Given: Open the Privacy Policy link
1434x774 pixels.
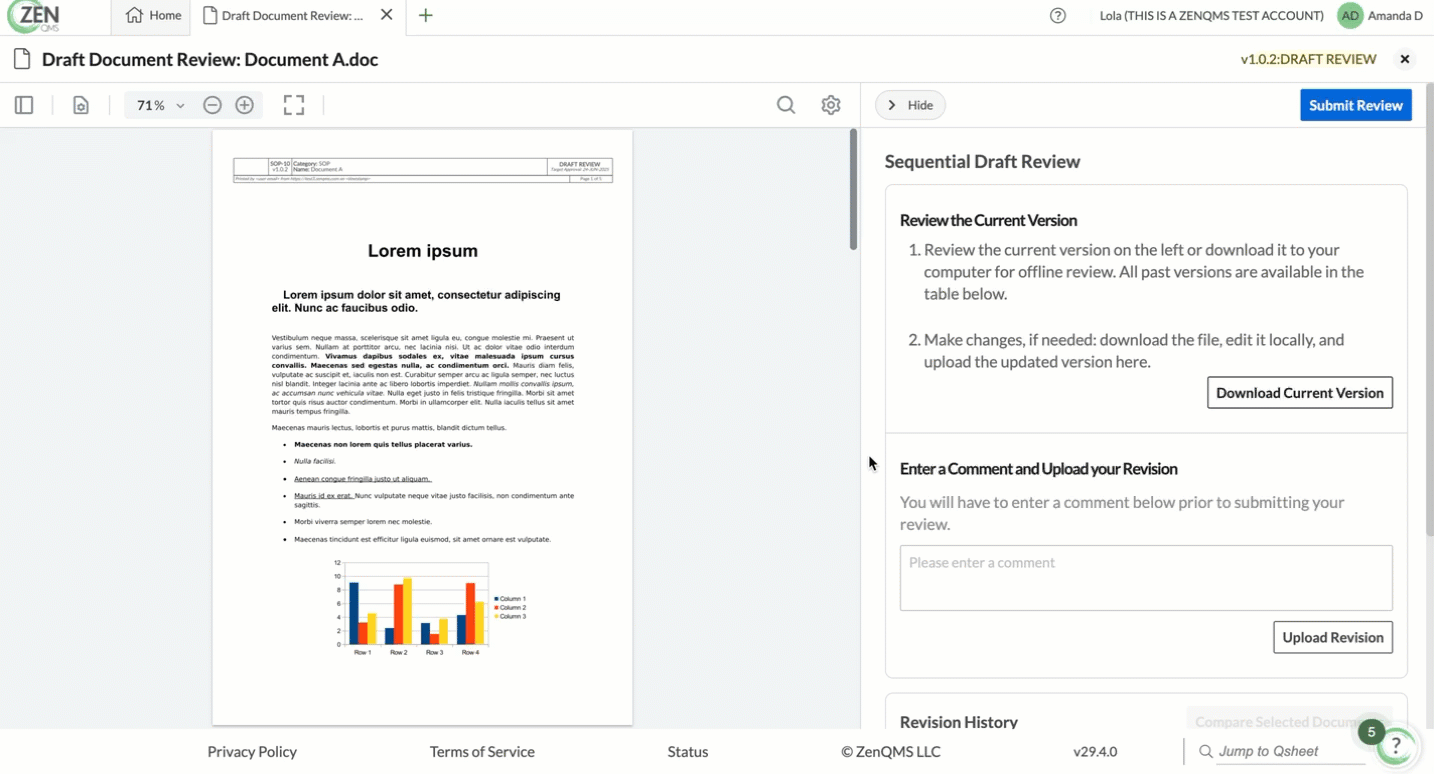Looking at the screenshot, I should 252,751.
